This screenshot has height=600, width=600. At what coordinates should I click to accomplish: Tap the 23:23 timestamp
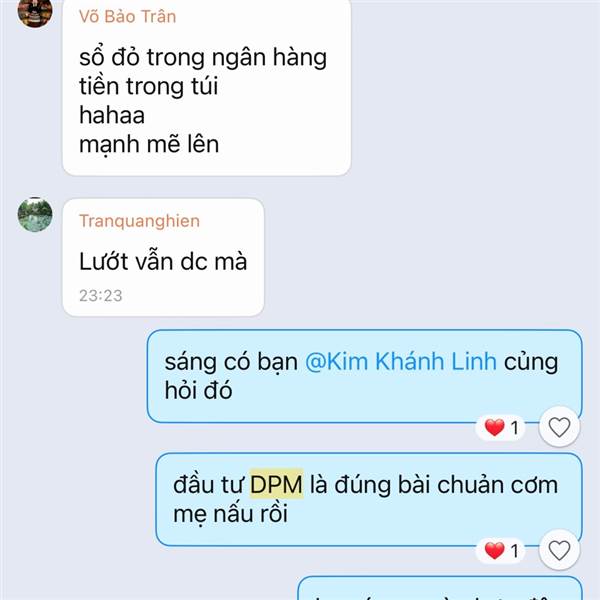click(x=101, y=295)
